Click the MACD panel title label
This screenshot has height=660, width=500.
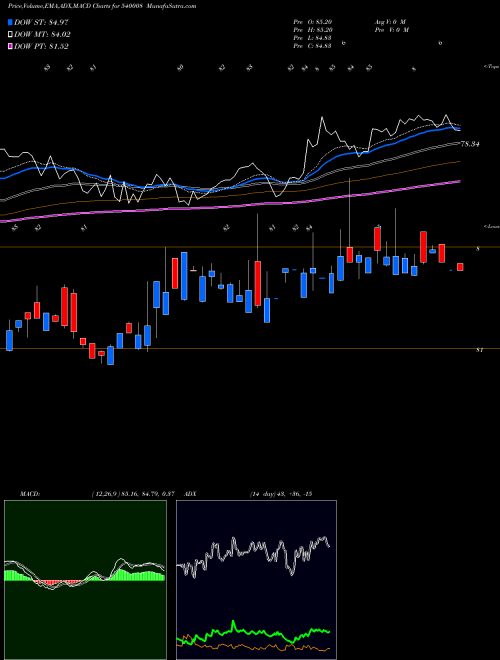30,494
